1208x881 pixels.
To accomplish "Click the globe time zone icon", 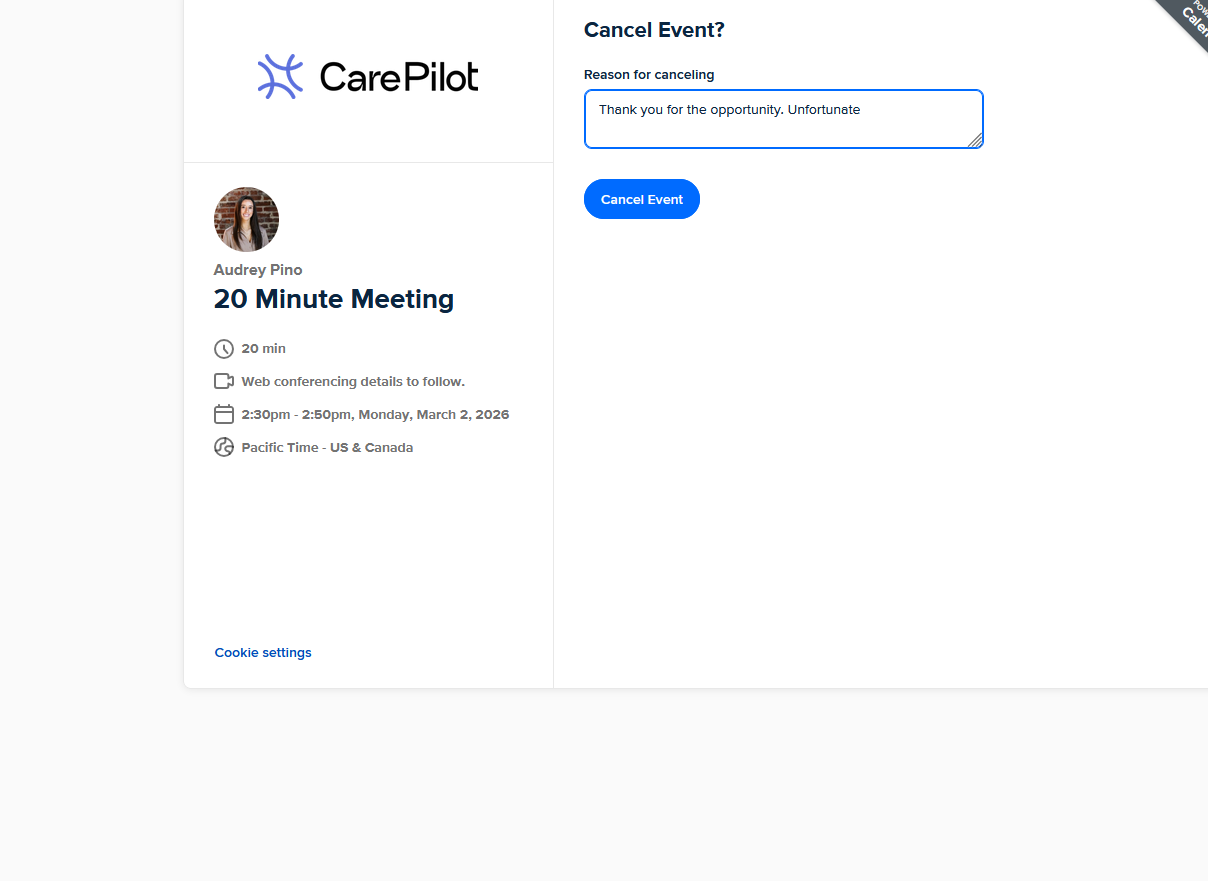I will point(224,447).
